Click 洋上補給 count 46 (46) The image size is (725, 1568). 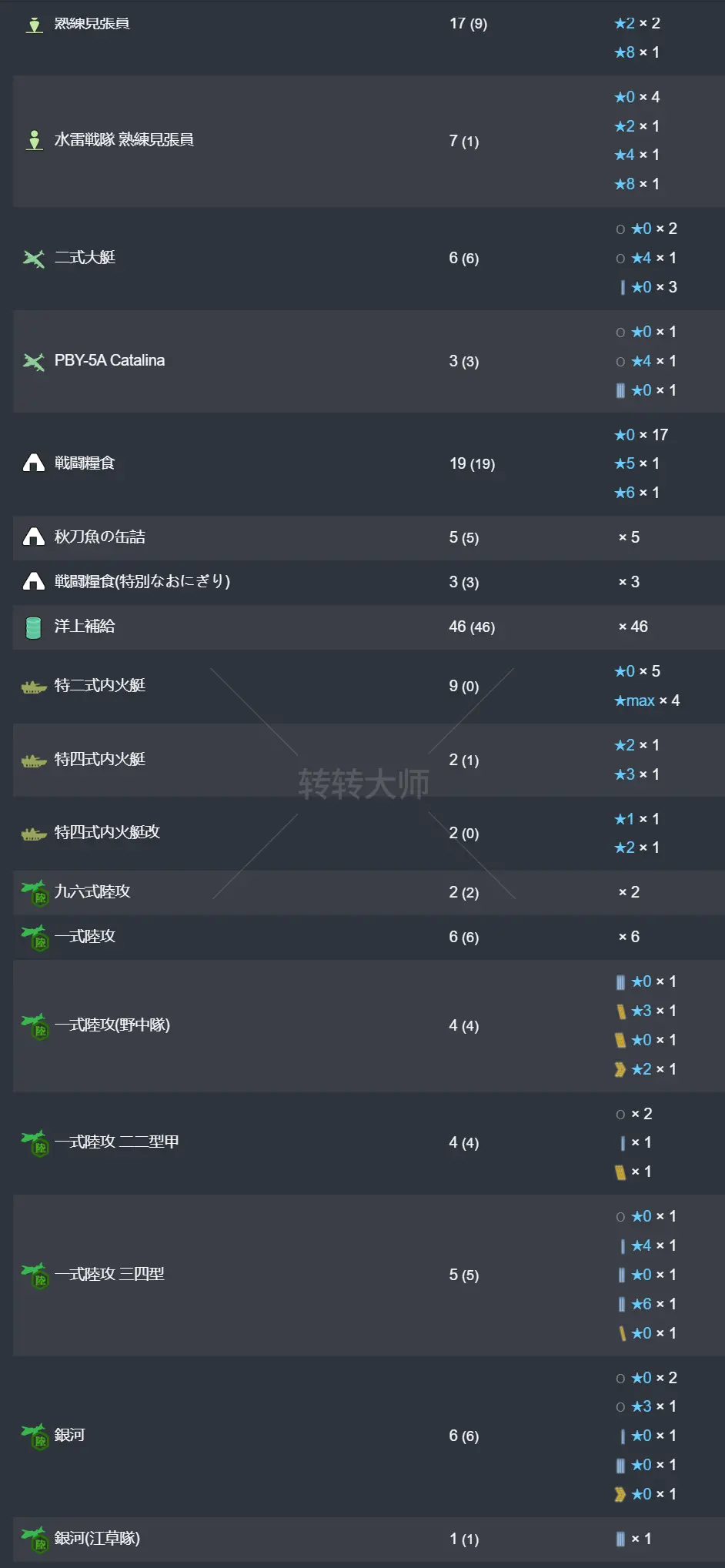(x=472, y=627)
